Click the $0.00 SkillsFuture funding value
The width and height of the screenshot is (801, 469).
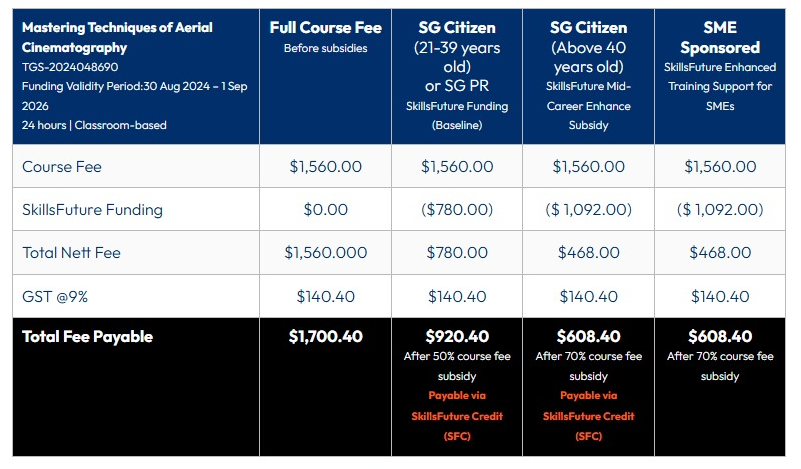[x=324, y=210]
